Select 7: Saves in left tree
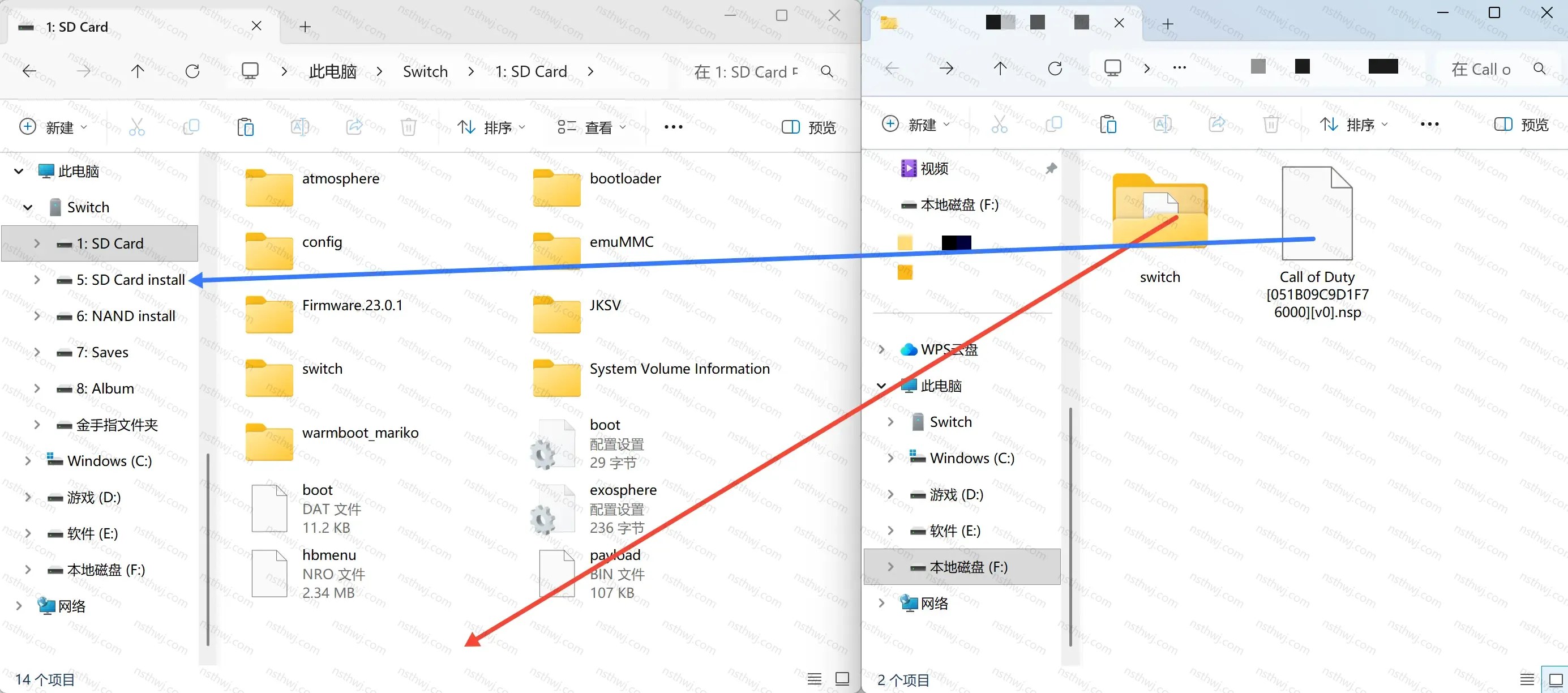 click(x=102, y=352)
